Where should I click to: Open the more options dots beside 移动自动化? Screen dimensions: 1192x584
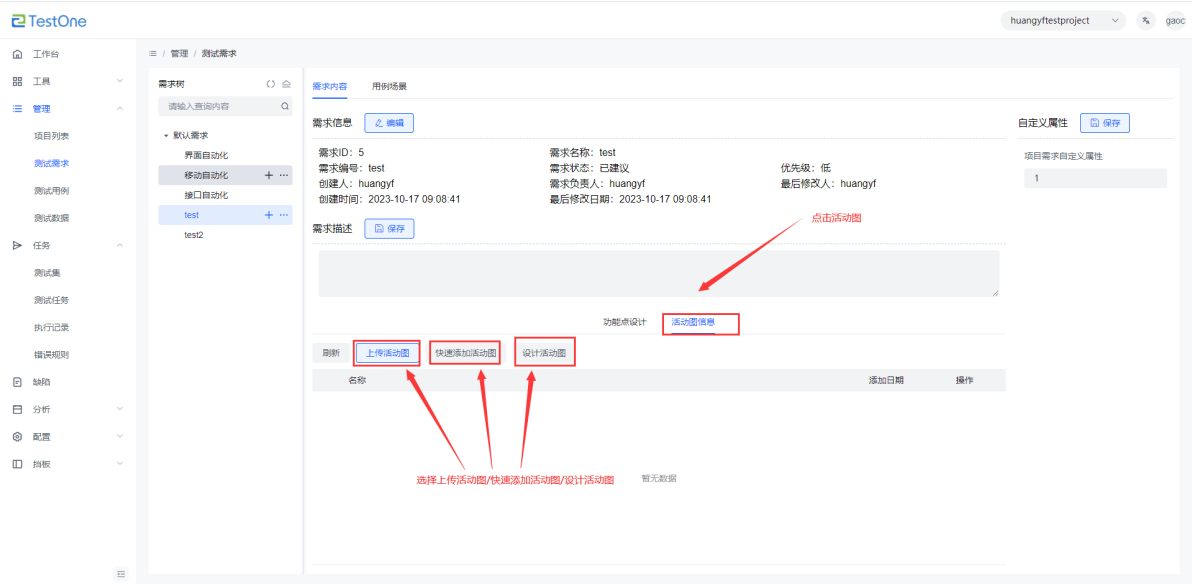tap(284, 175)
